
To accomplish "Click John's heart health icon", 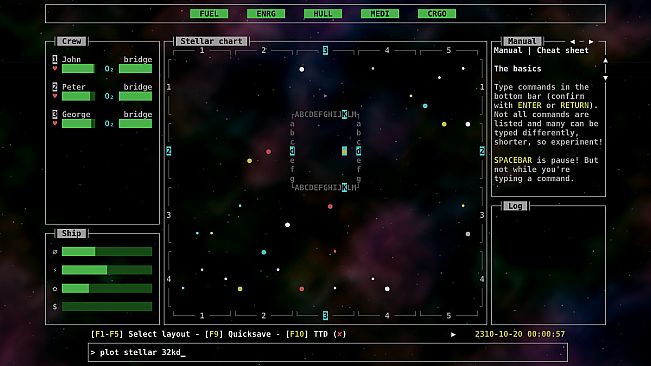I will point(55,68).
